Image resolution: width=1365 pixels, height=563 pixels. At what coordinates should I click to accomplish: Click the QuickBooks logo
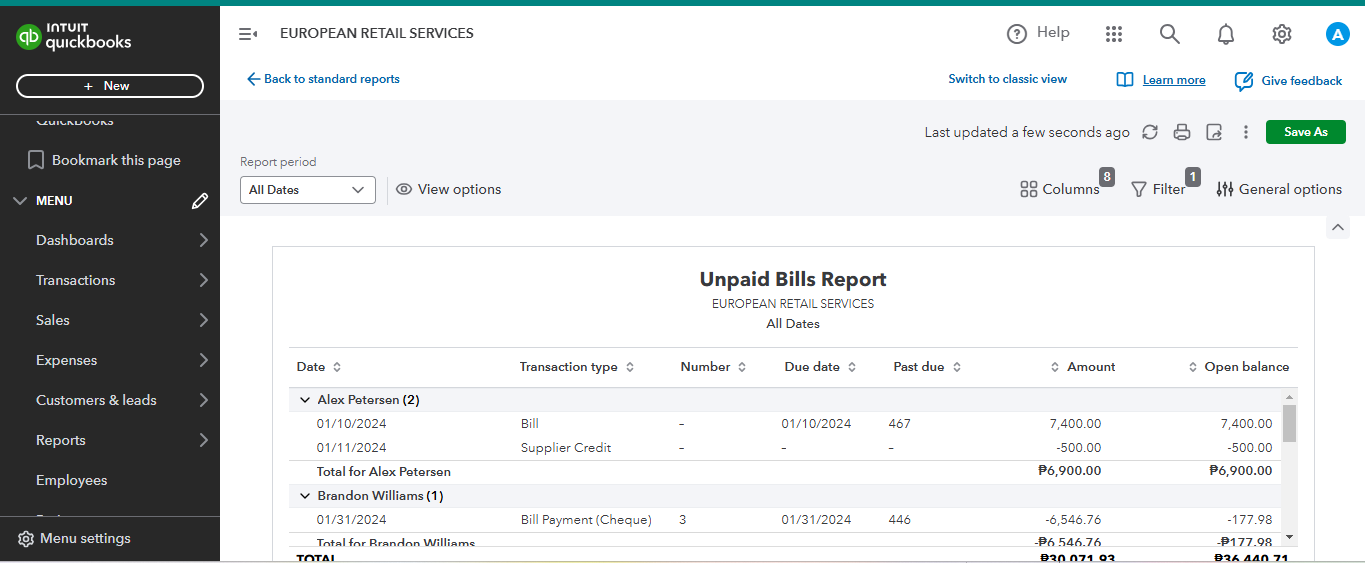click(x=74, y=37)
